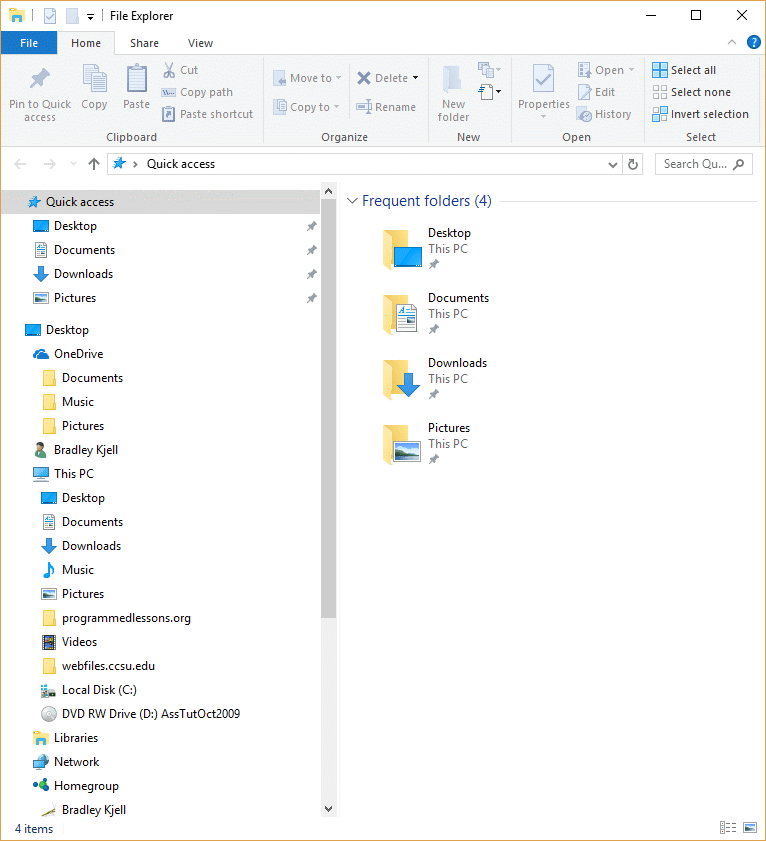The width and height of the screenshot is (766, 841).
Task: Switch to the View ribbon tab
Action: pos(200,43)
